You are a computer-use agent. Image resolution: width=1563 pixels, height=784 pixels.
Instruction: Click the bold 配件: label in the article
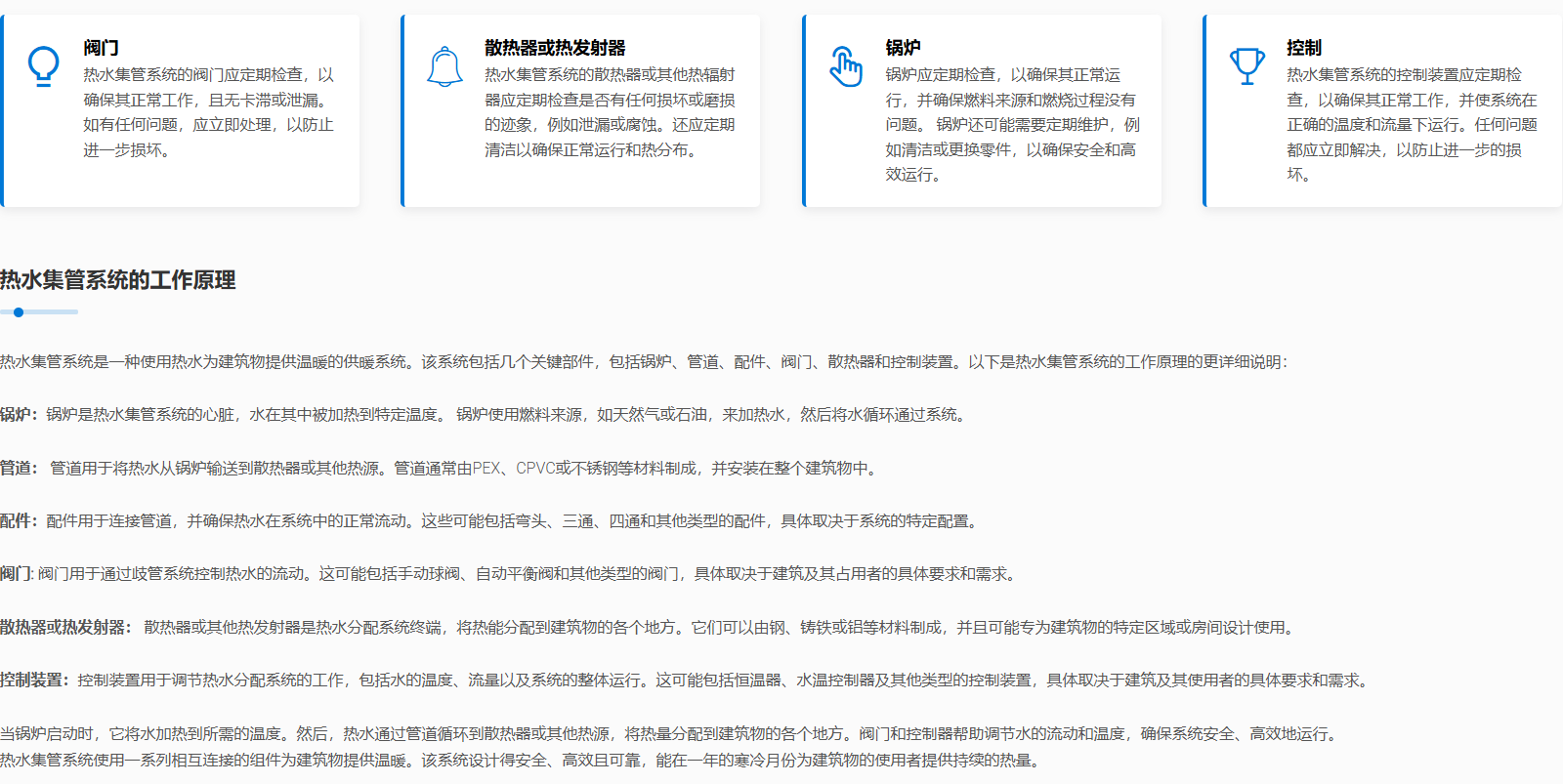[19, 521]
